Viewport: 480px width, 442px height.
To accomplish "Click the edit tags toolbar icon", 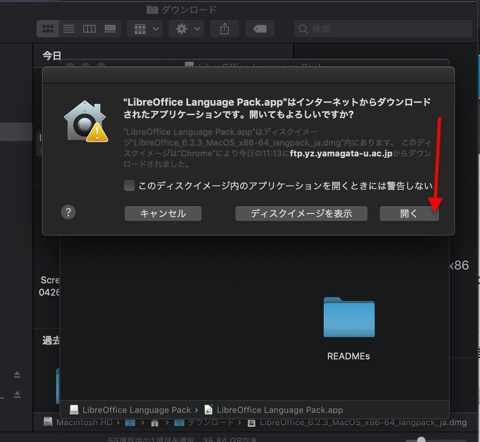I will pos(260,29).
